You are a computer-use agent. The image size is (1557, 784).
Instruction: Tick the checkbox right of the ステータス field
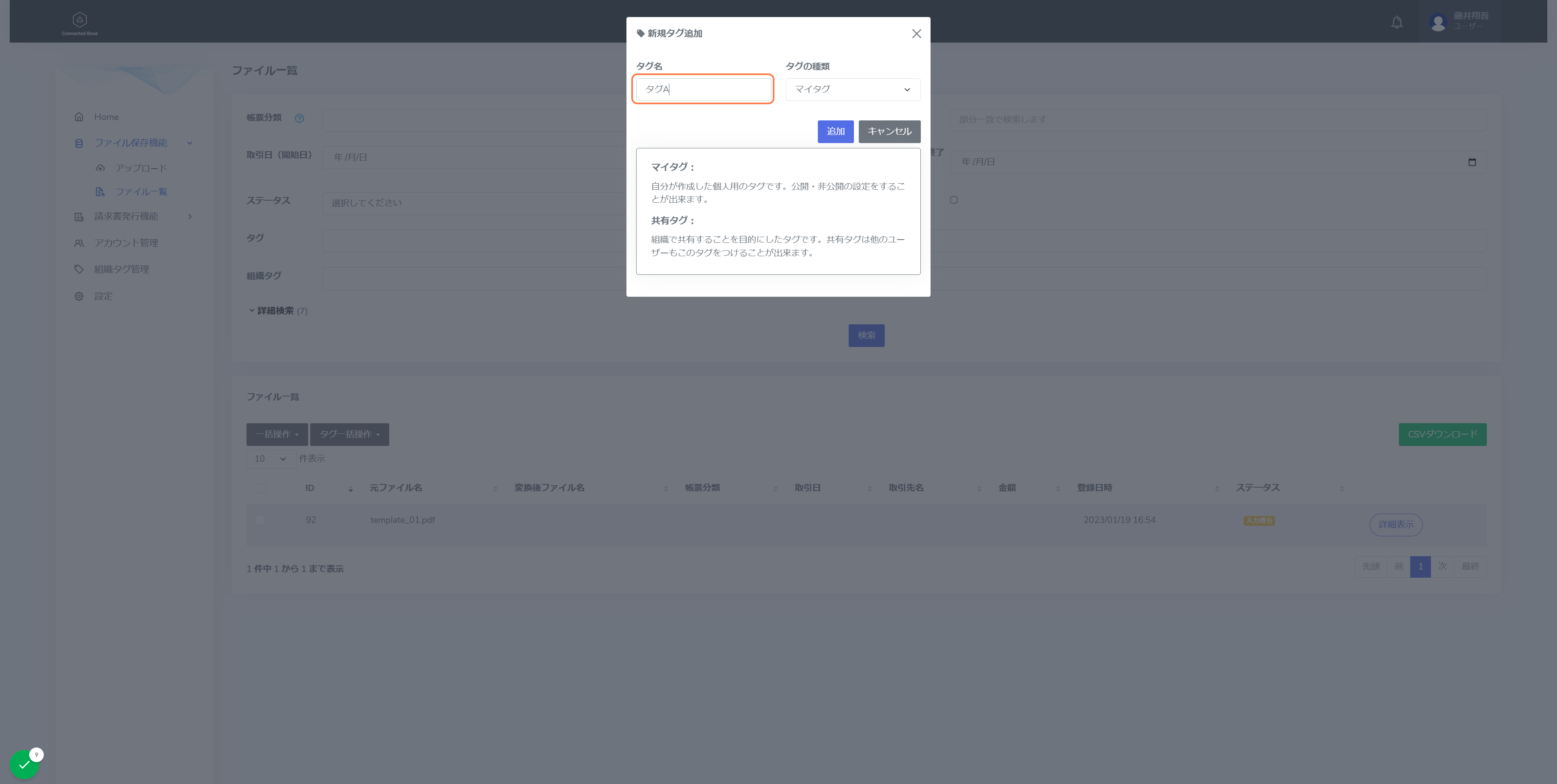click(954, 200)
